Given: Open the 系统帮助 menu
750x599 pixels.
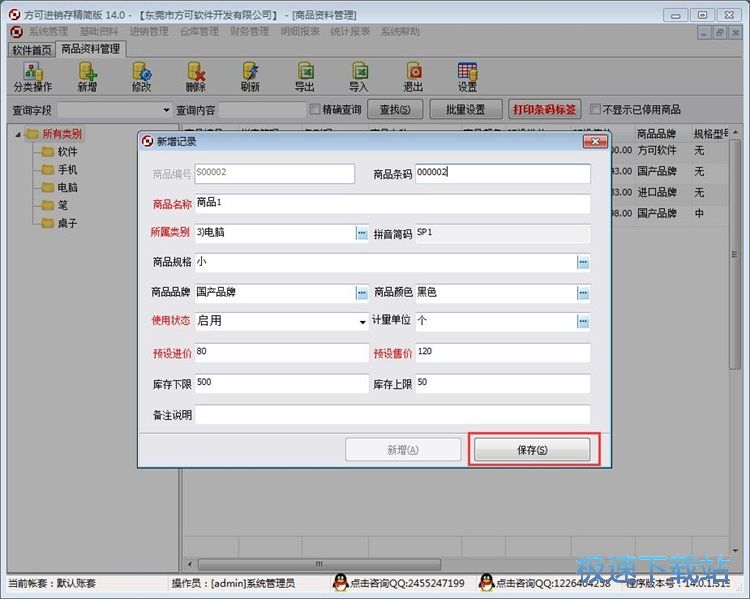Looking at the screenshot, I should [400, 32].
